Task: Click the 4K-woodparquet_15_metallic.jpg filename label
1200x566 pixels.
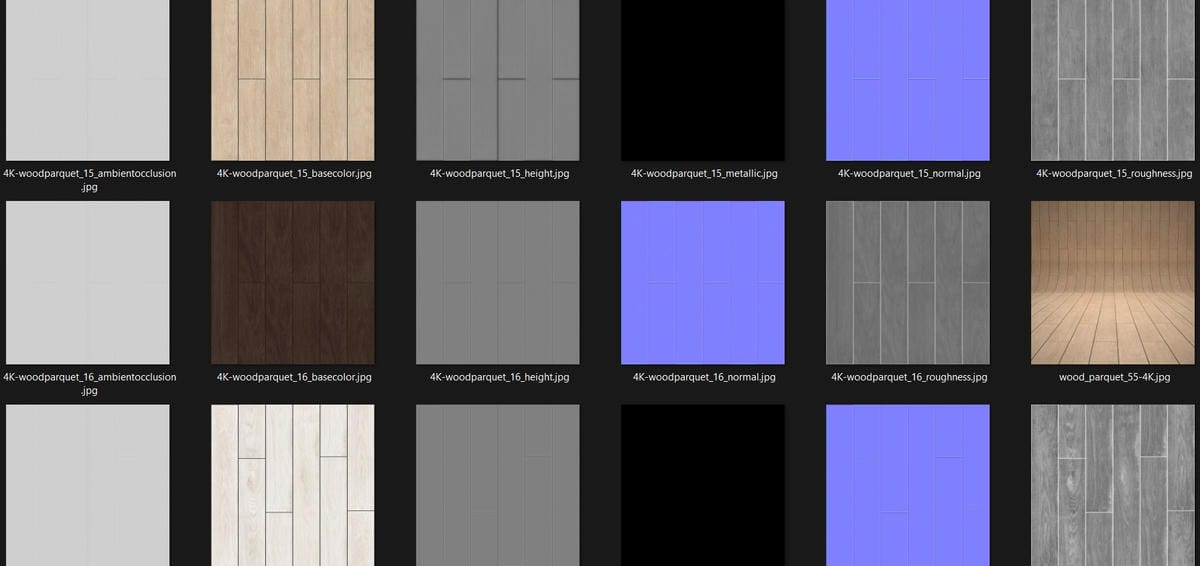Action: point(704,174)
